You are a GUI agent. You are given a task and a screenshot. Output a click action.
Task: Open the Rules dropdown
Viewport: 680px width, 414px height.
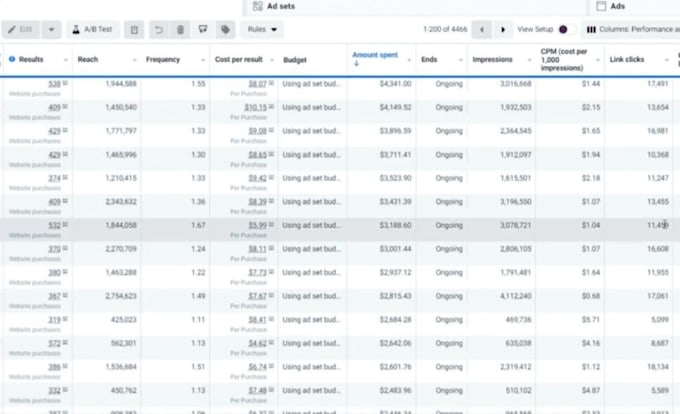262,29
